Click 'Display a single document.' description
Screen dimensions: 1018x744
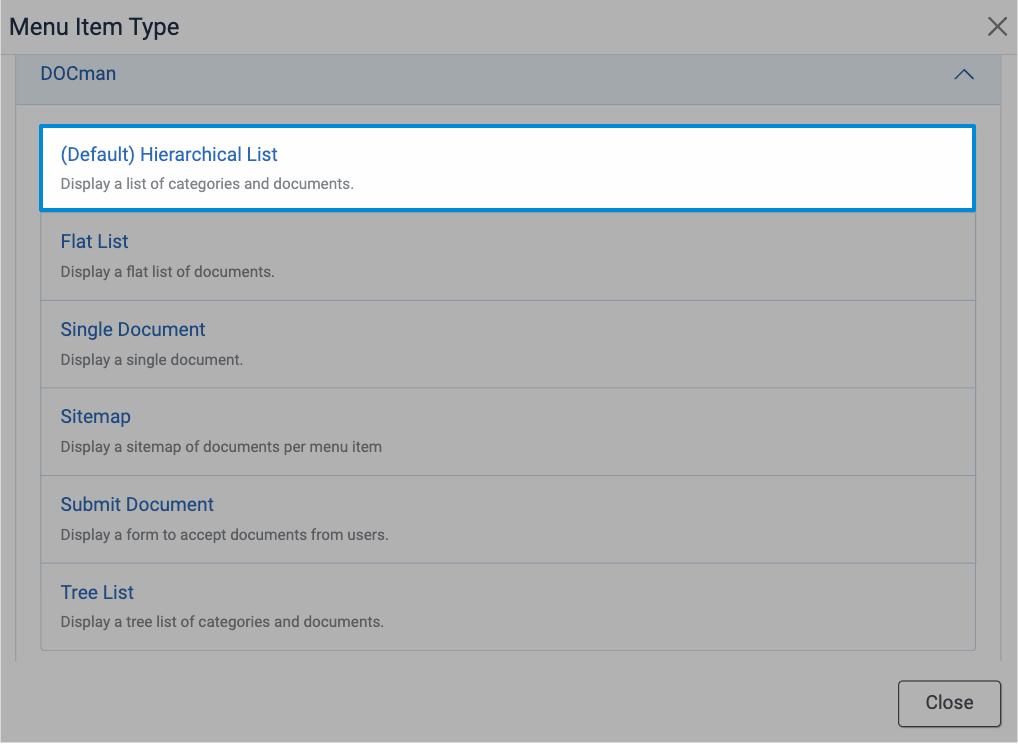(151, 360)
